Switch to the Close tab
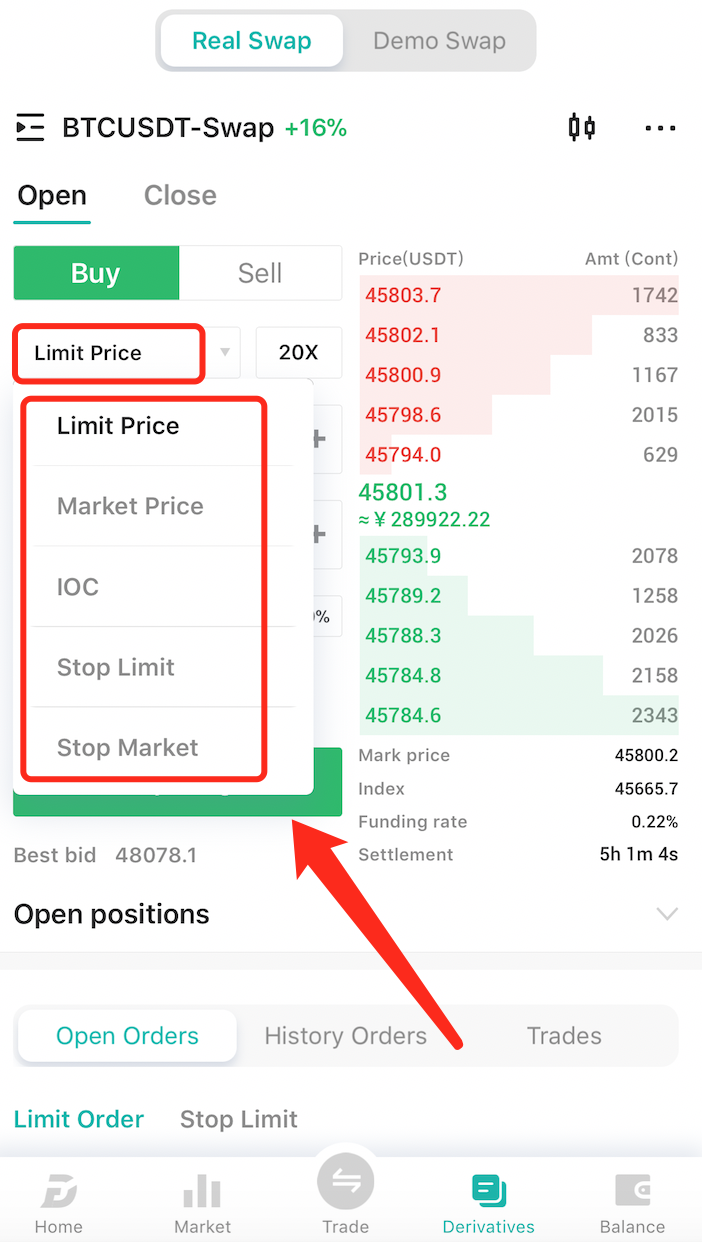The height and width of the screenshot is (1242, 702). (180, 195)
